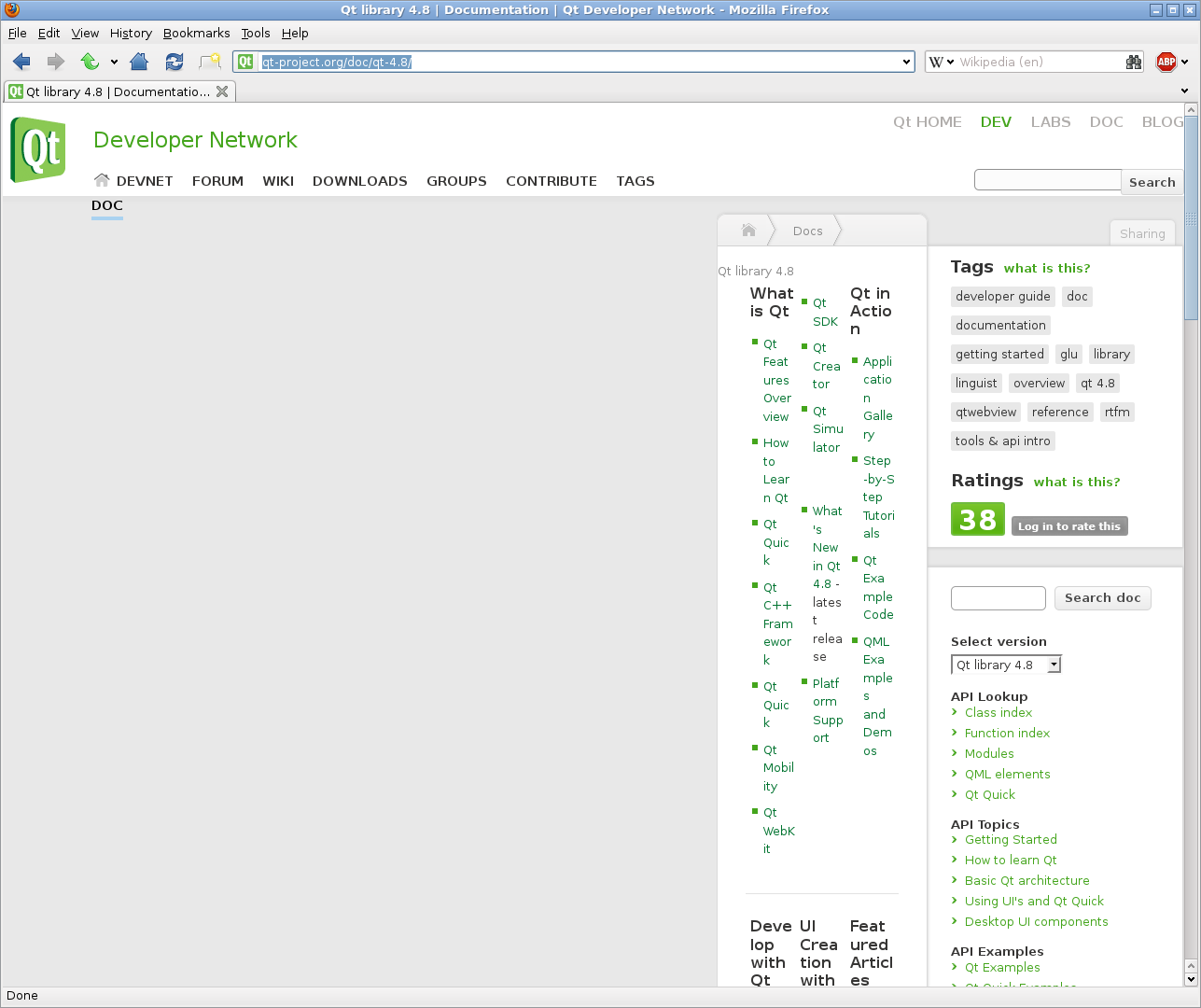Click the Qt site favicon in address bar
This screenshot has height=1008, width=1201.
[245, 62]
